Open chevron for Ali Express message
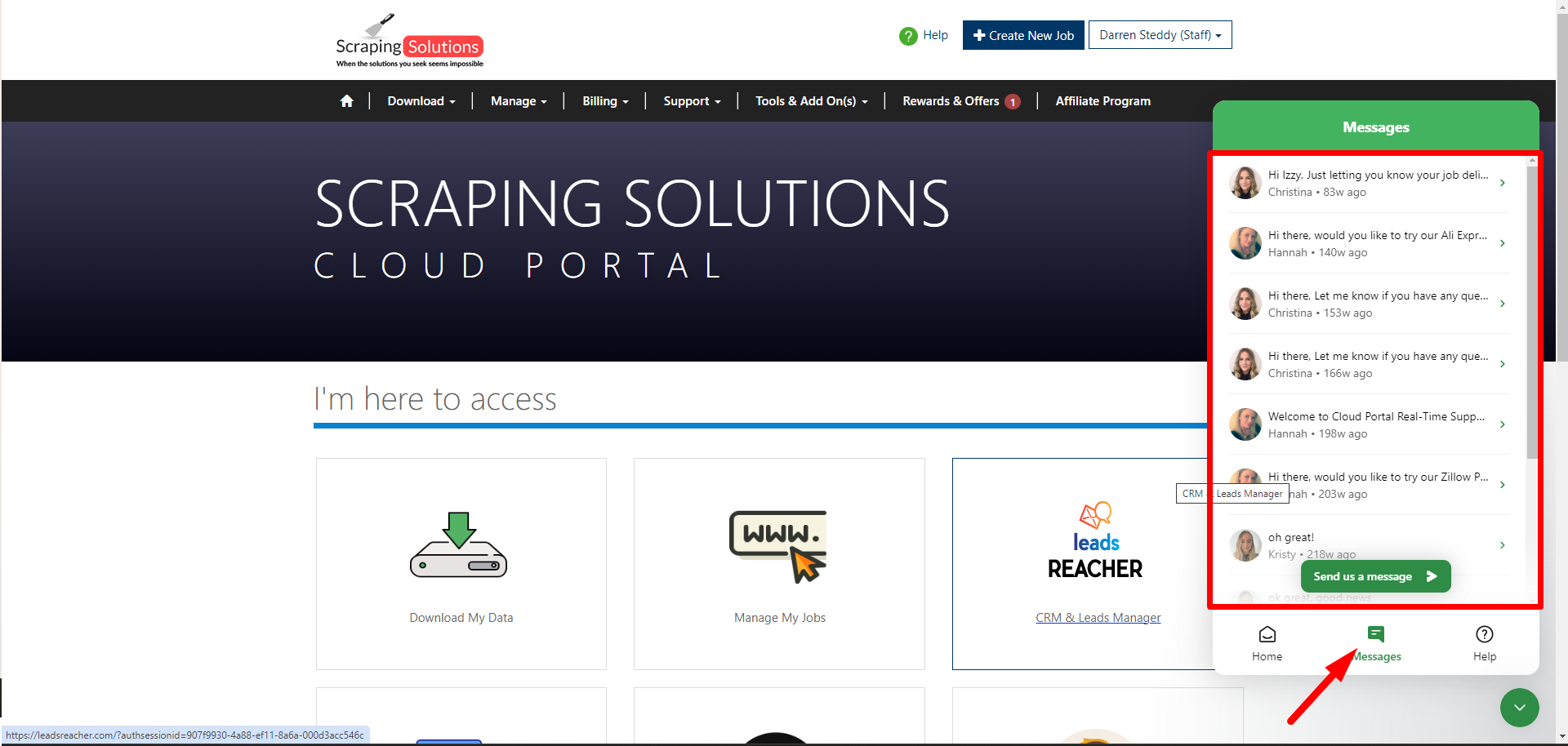The image size is (1568, 746). [1503, 243]
